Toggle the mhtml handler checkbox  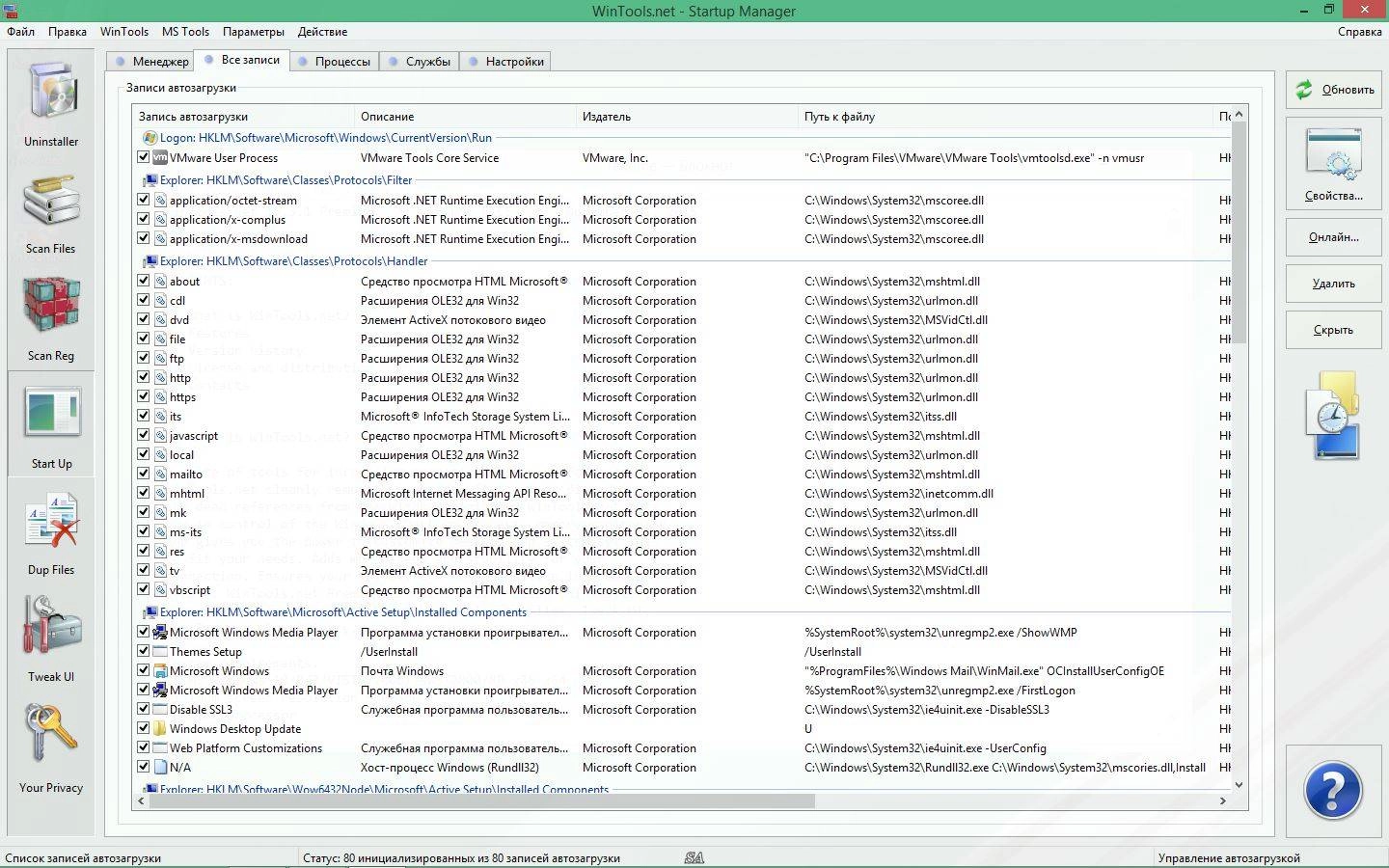(144, 493)
